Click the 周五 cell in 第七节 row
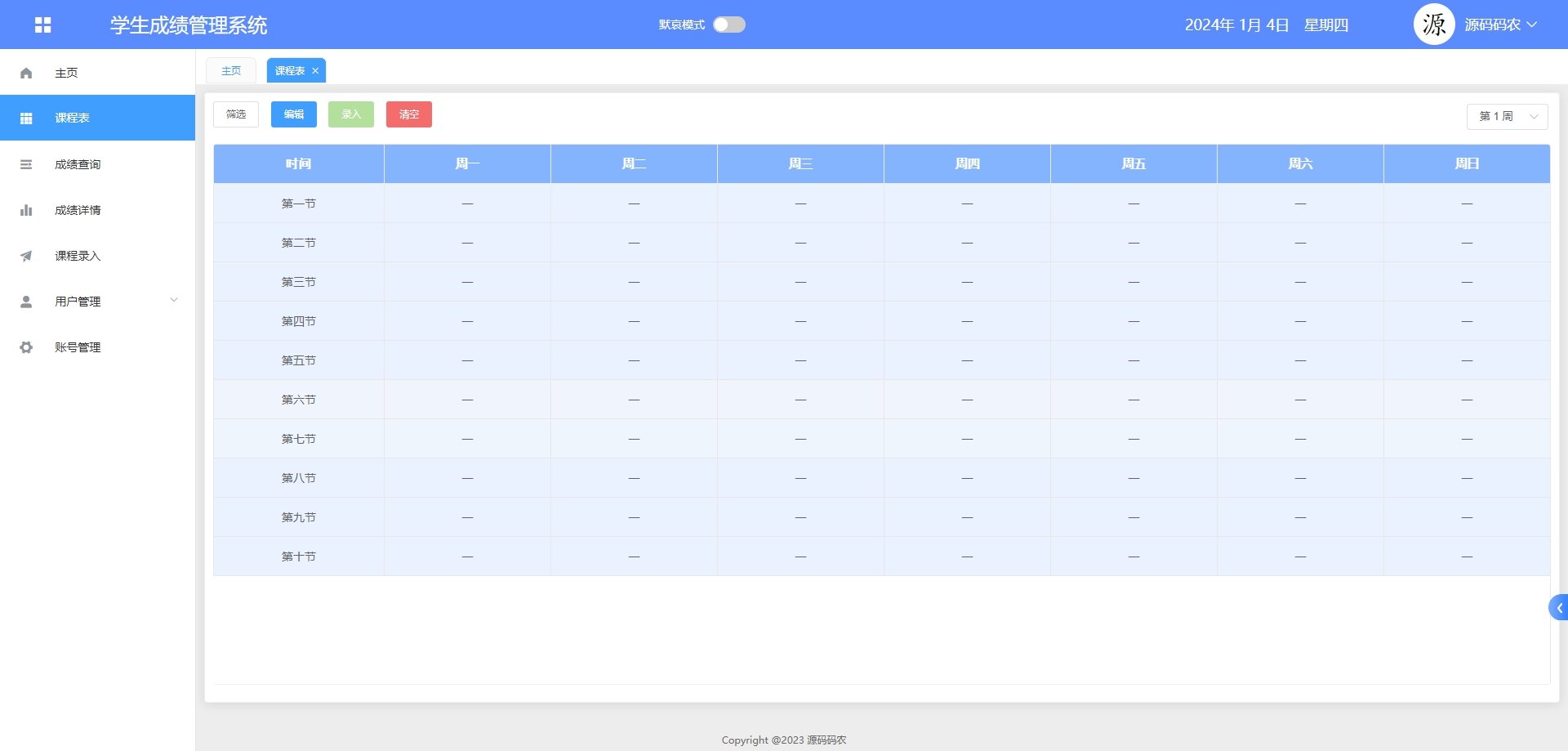 pyautogui.click(x=1134, y=439)
